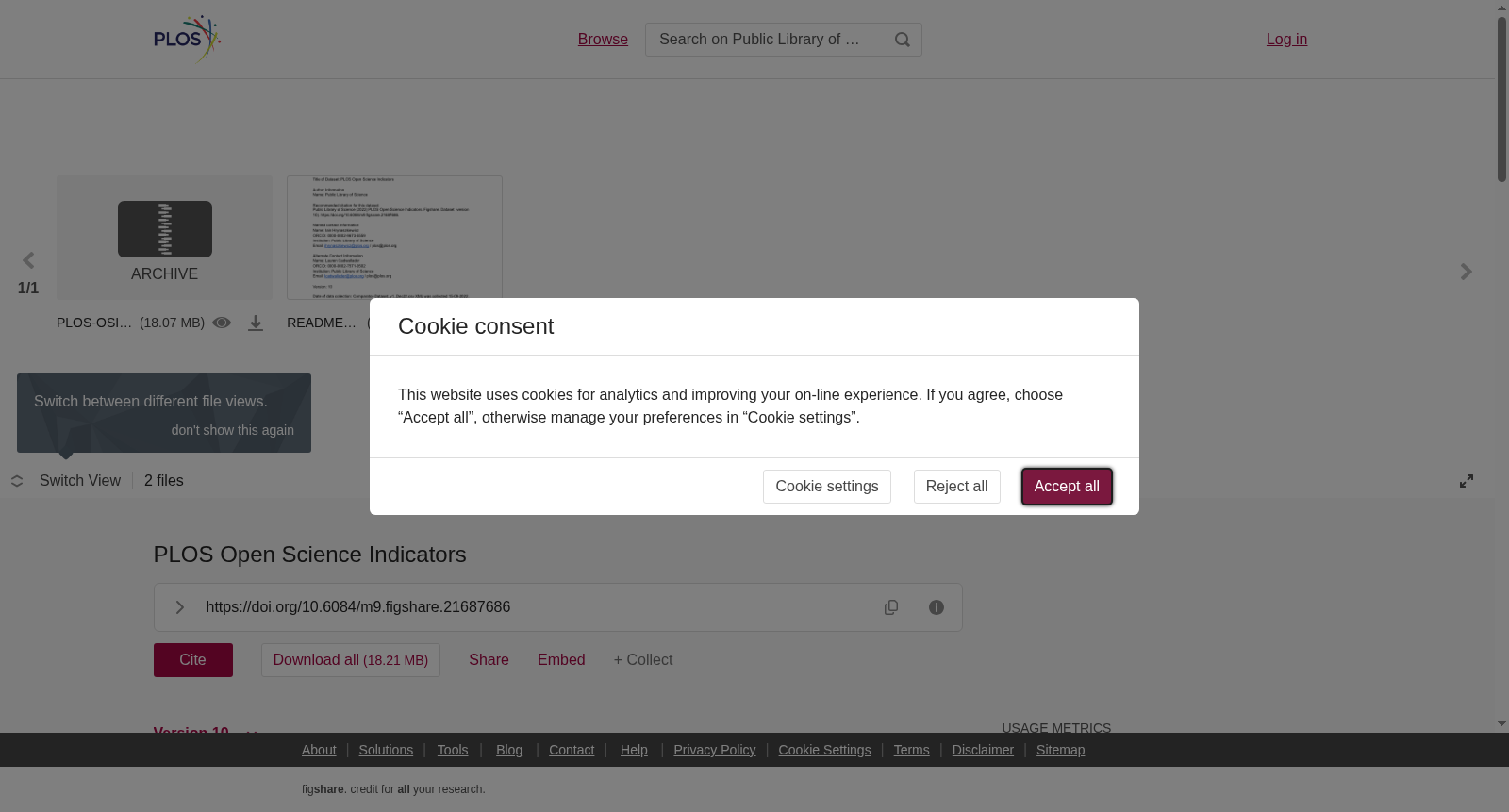This screenshot has width=1509, height=812.
Task: Open the Browse link
Action: click(x=603, y=40)
